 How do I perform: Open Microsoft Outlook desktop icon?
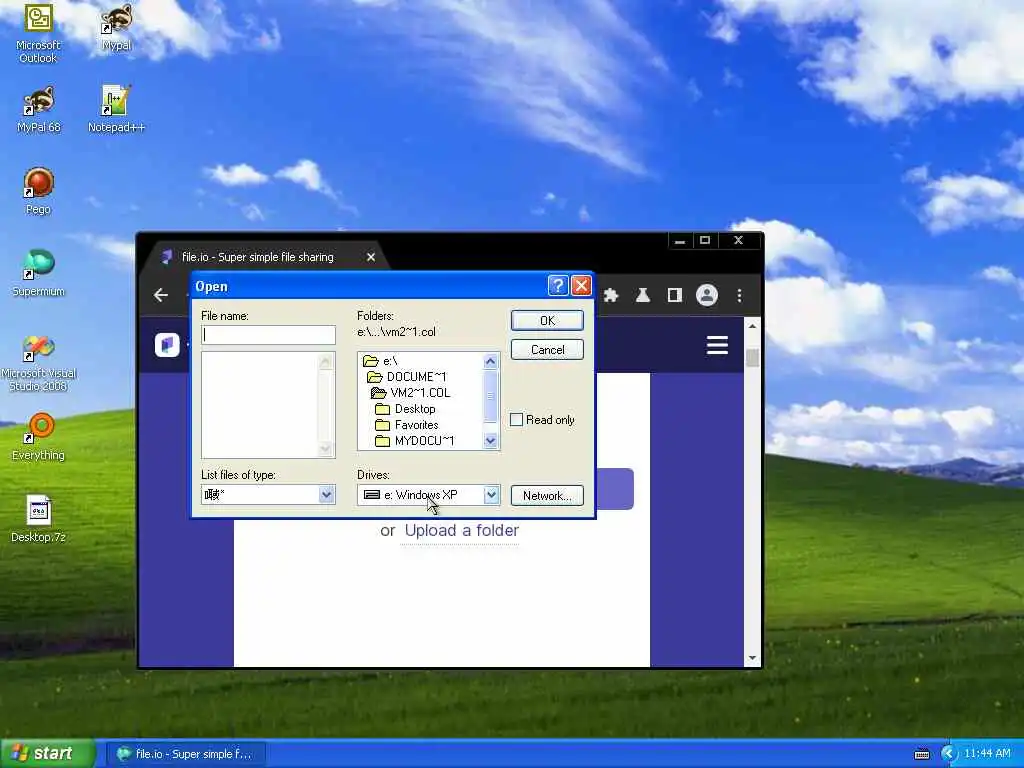point(38,33)
